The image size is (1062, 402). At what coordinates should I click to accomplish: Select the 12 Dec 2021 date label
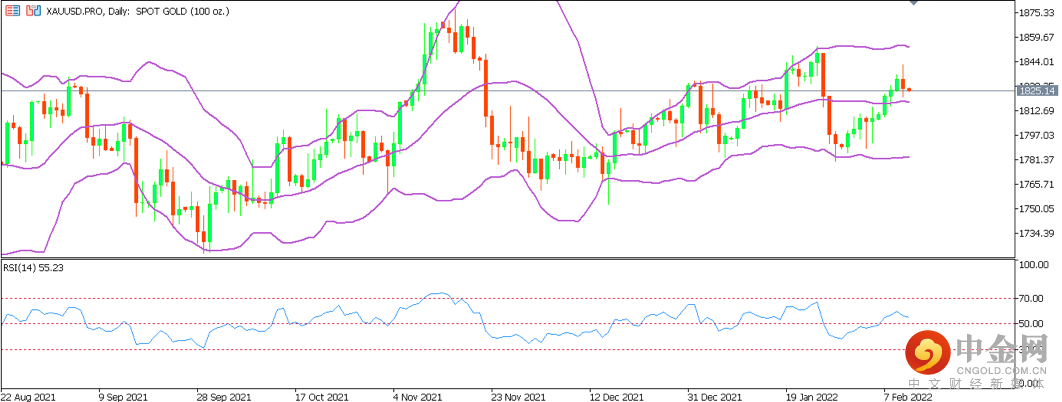(x=614, y=396)
